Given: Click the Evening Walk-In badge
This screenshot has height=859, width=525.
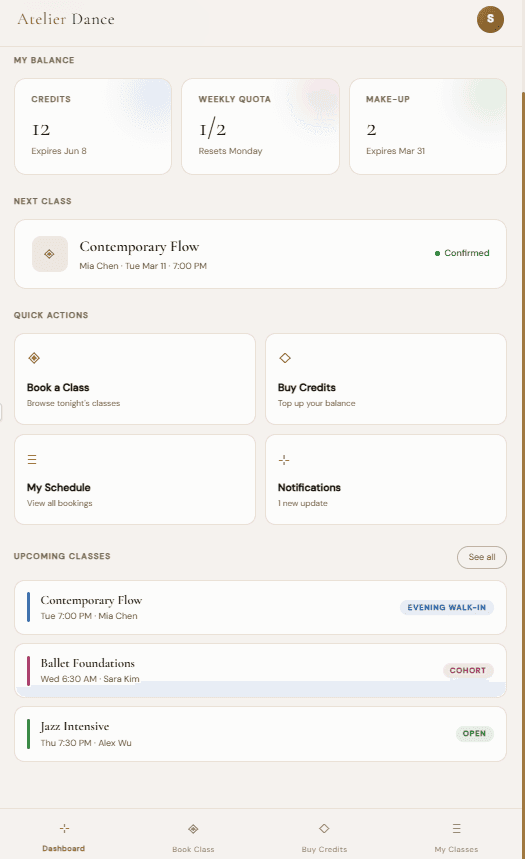Looking at the screenshot, I should click(447, 608).
